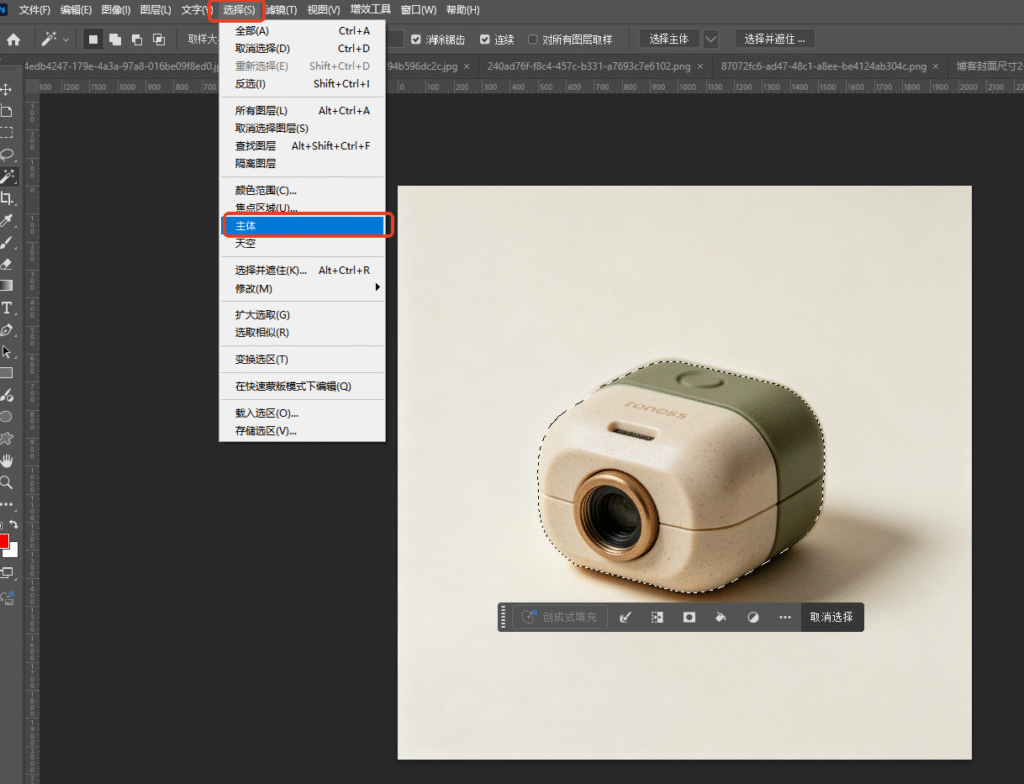Click the 选择并遮住 ... button in options bar

775,40
